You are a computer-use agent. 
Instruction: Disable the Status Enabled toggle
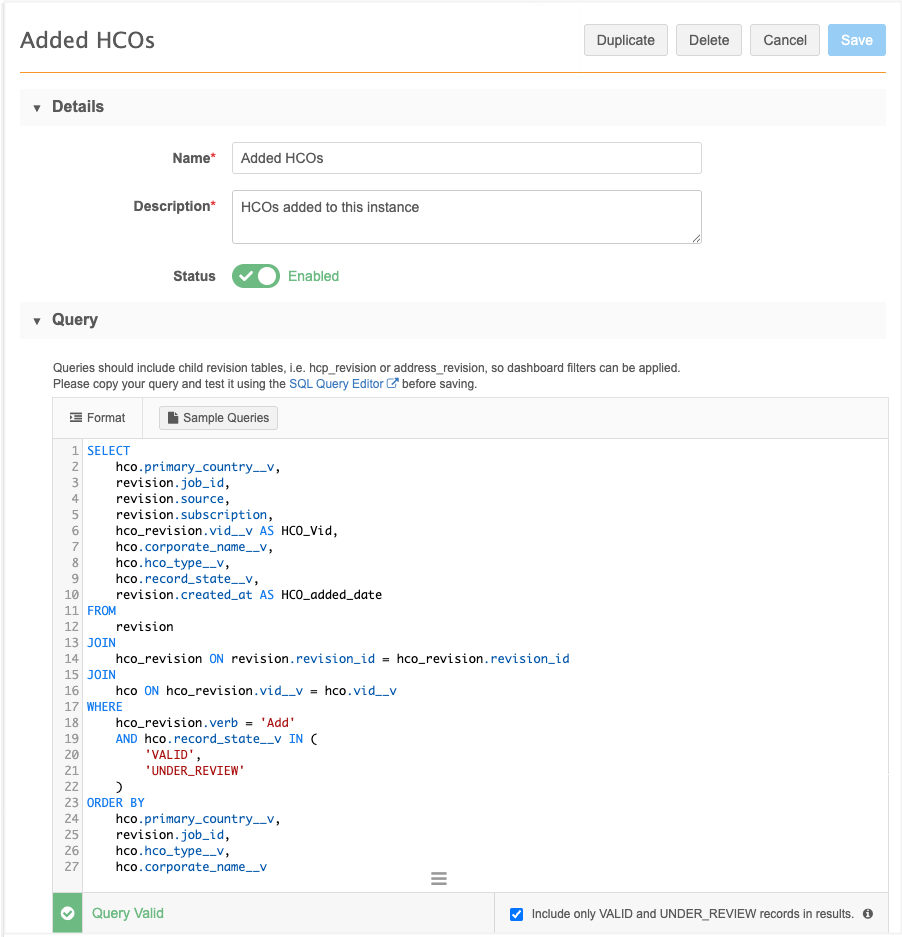(x=256, y=276)
